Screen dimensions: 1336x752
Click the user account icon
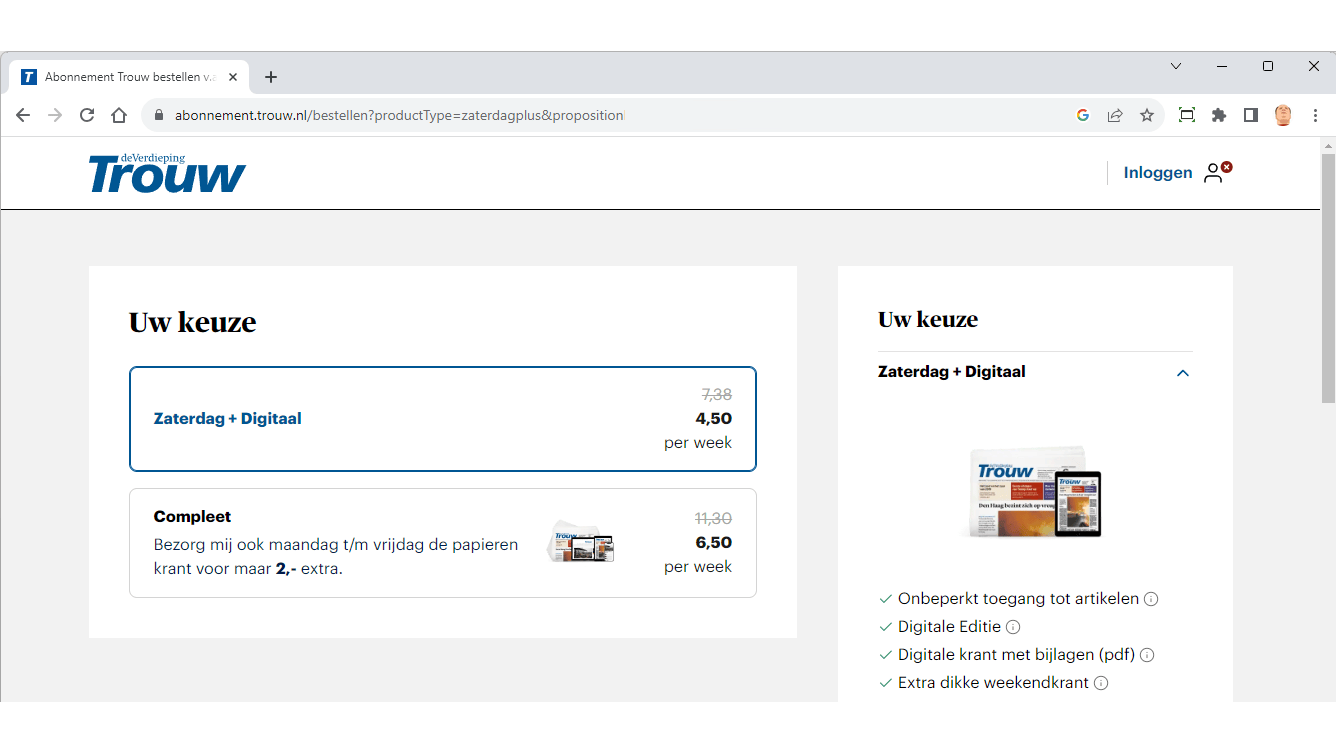coord(1217,172)
